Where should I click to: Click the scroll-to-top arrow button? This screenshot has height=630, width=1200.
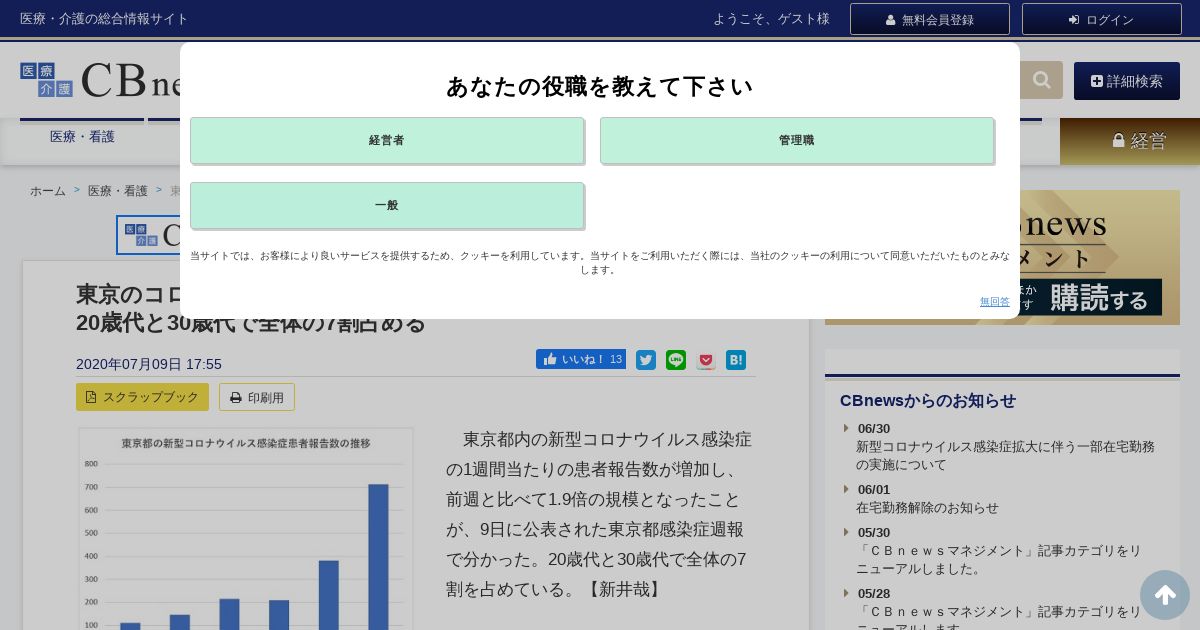coord(1165,595)
